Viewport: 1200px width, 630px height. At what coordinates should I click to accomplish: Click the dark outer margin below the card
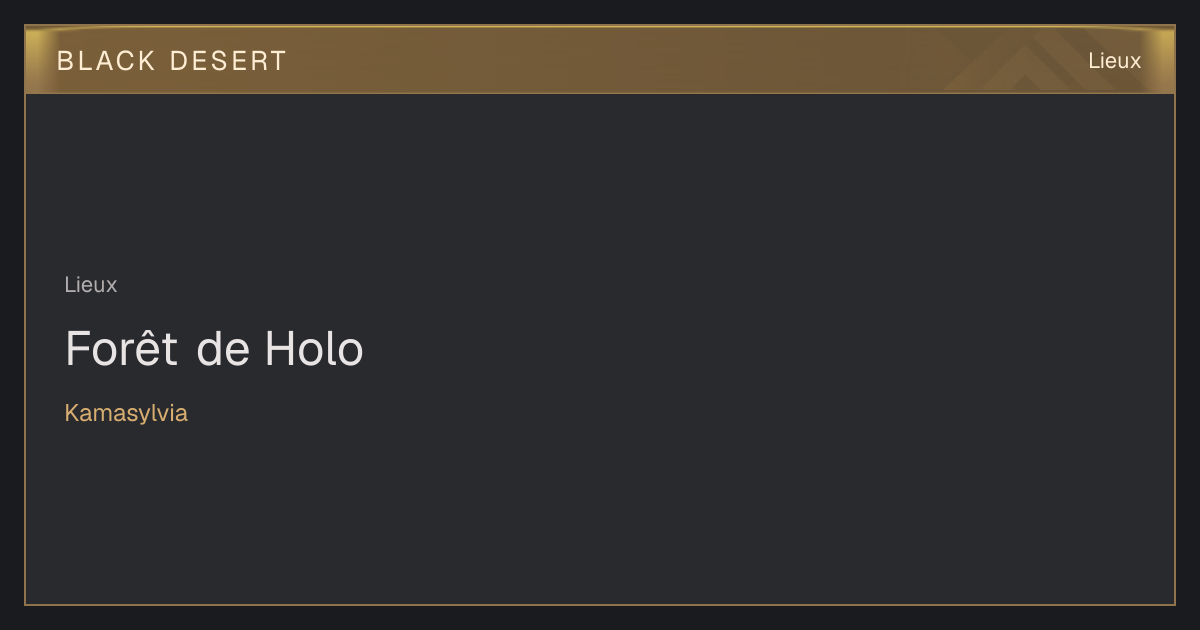[600, 618]
